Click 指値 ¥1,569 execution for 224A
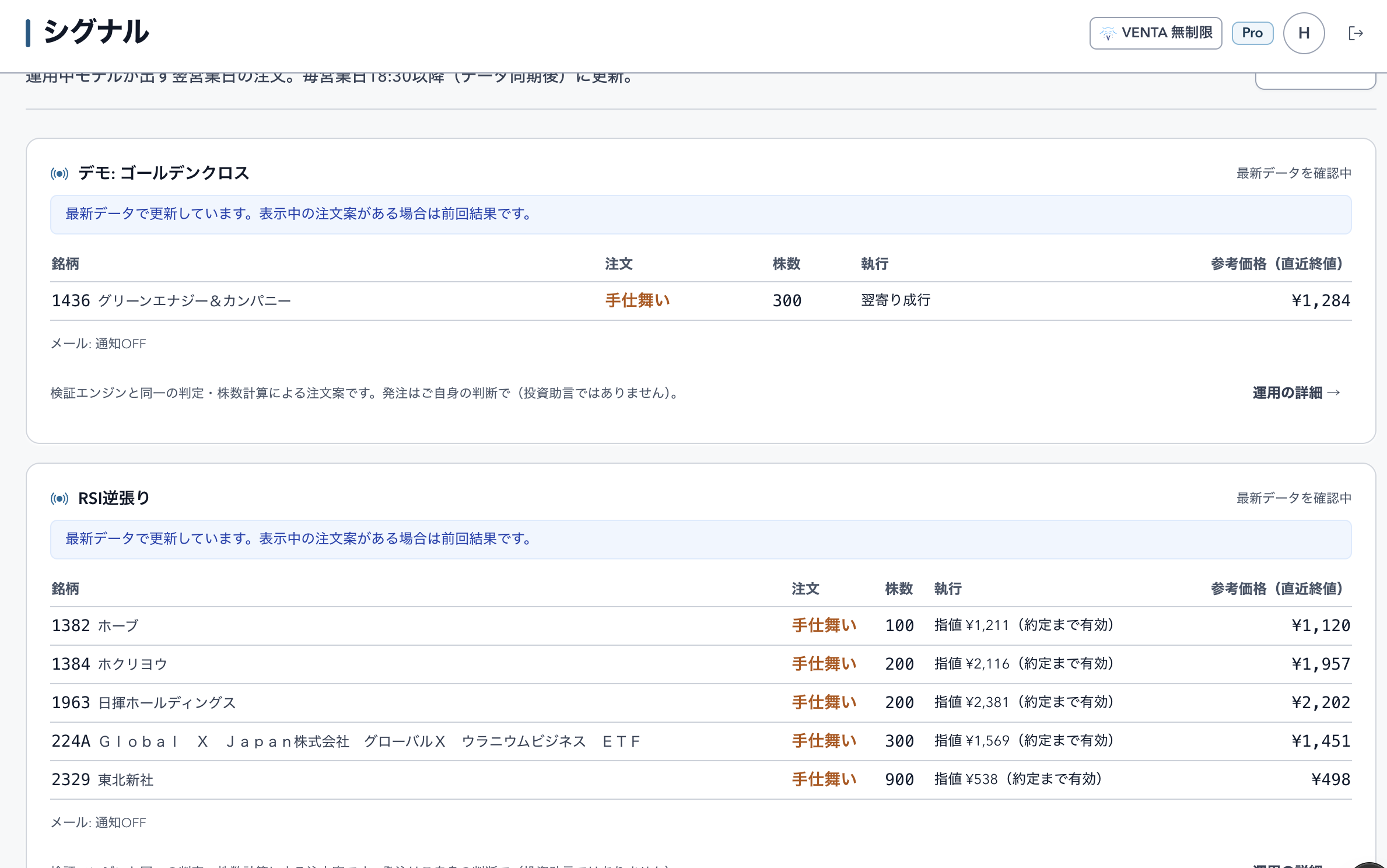The height and width of the screenshot is (868, 1387). click(x=1024, y=740)
